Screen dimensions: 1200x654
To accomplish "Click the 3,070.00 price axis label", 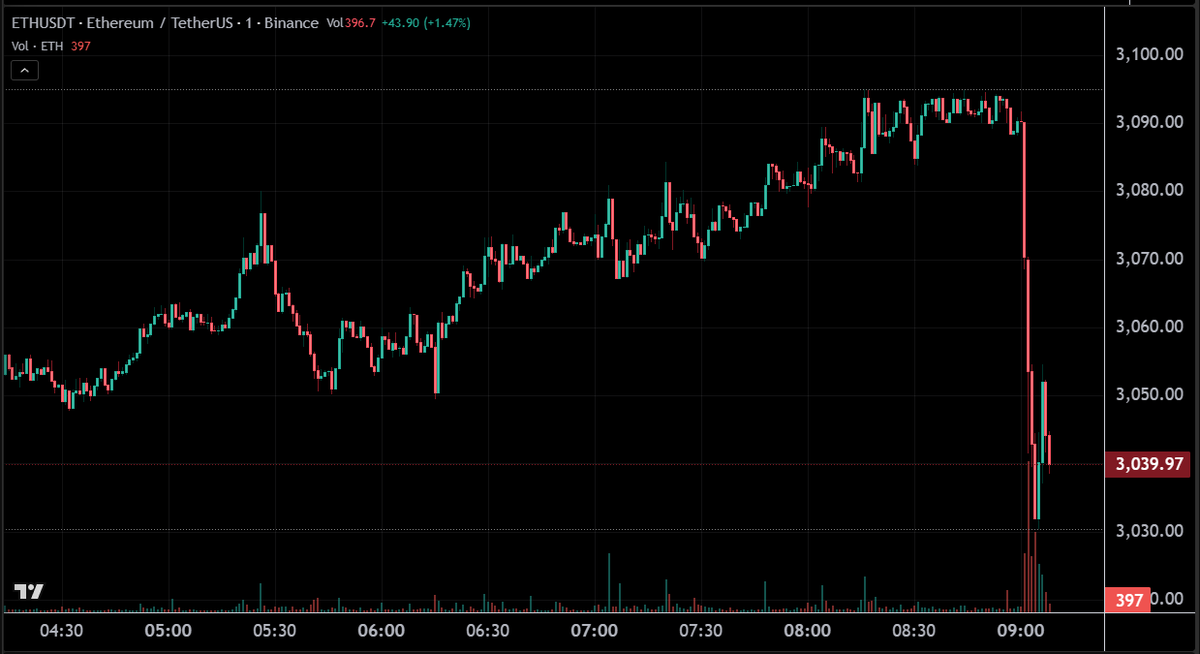I will (x=1150, y=258).
